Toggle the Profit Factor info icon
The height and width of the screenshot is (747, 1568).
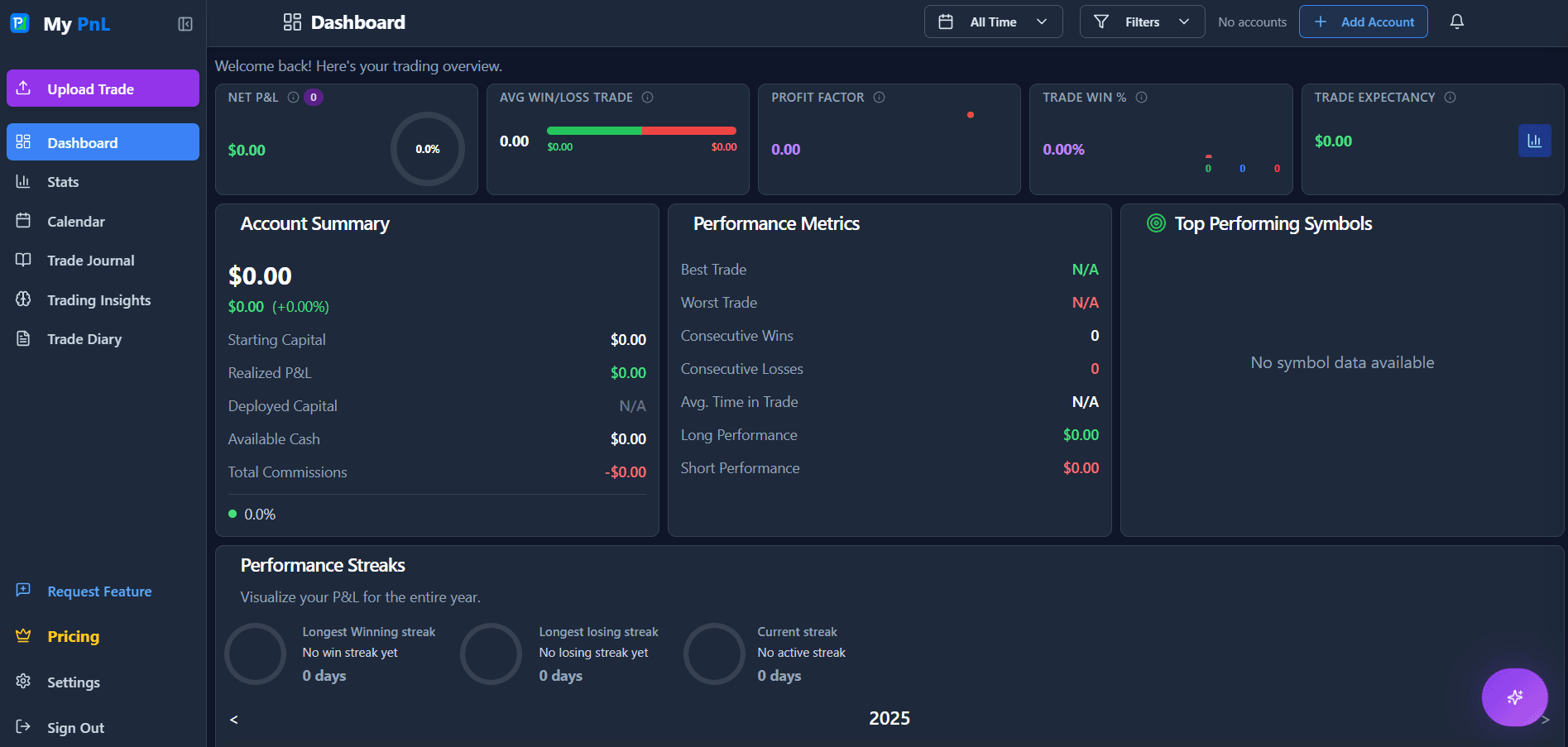pyautogui.click(x=878, y=97)
